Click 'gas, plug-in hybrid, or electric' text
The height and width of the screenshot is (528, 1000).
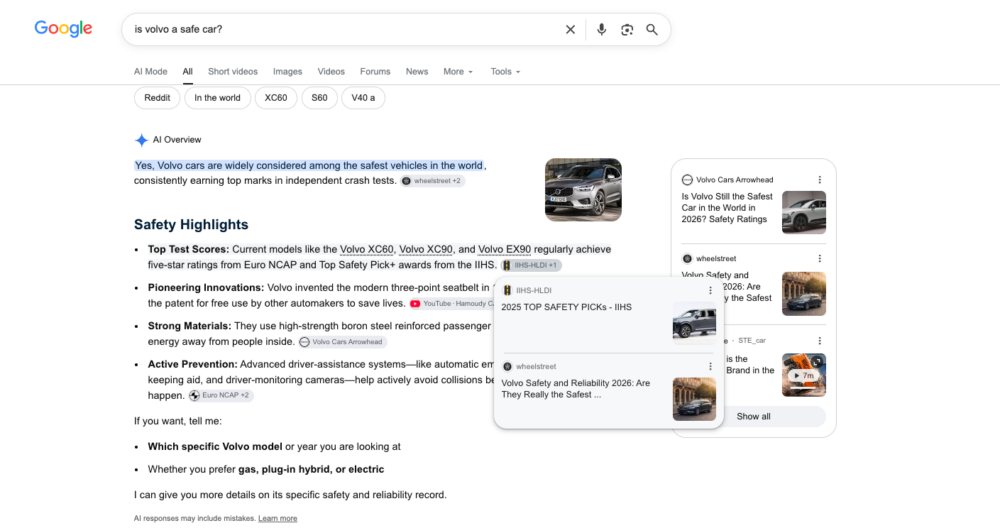[311, 469]
